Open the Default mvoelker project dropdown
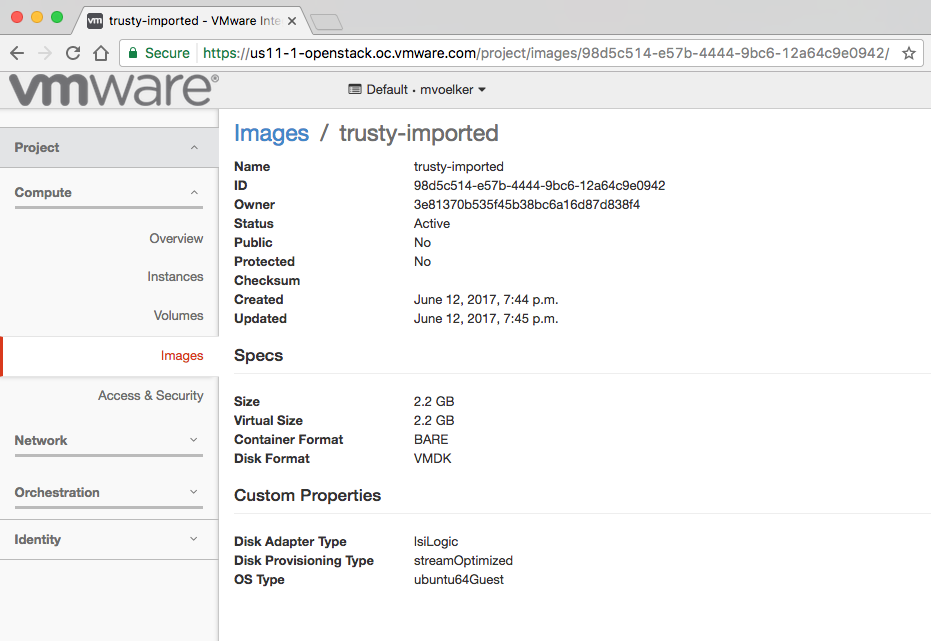931x641 pixels. (x=417, y=90)
